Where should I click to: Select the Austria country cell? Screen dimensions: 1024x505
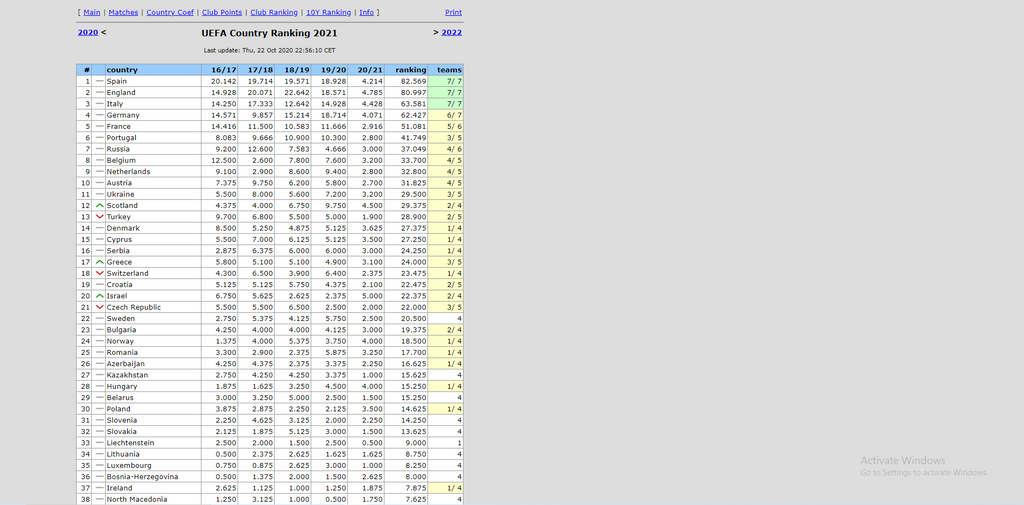153,183
